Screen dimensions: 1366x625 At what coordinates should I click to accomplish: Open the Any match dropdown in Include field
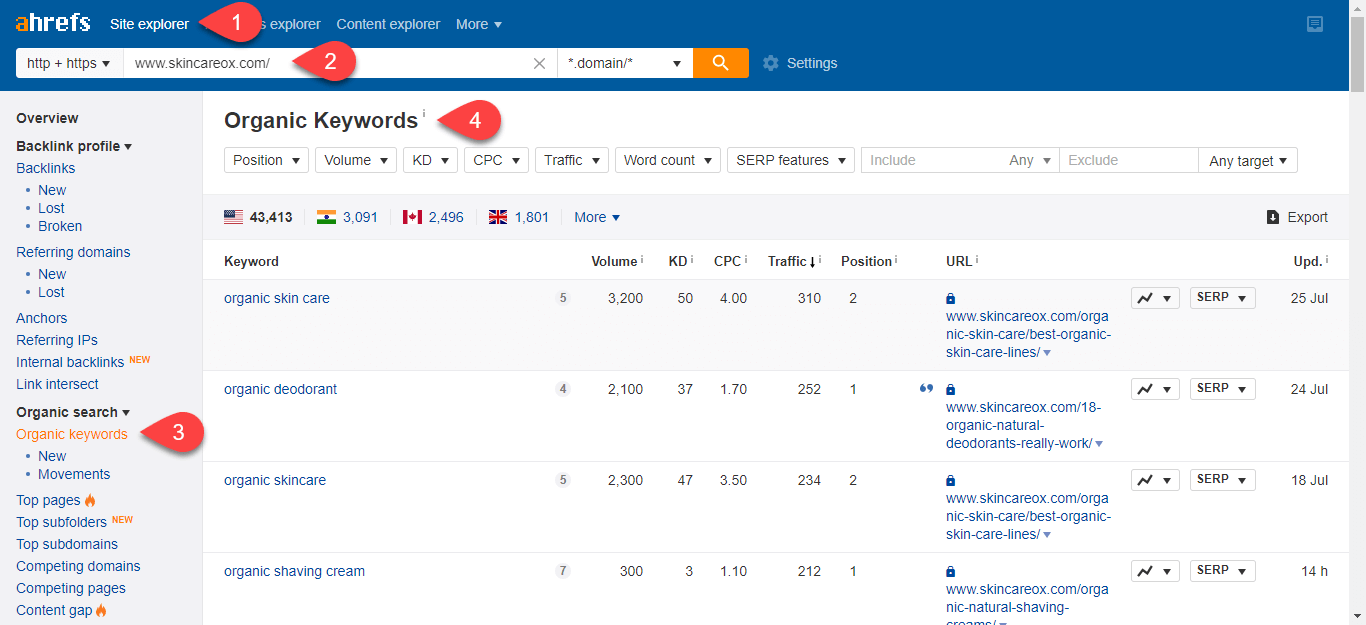coord(1031,160)
